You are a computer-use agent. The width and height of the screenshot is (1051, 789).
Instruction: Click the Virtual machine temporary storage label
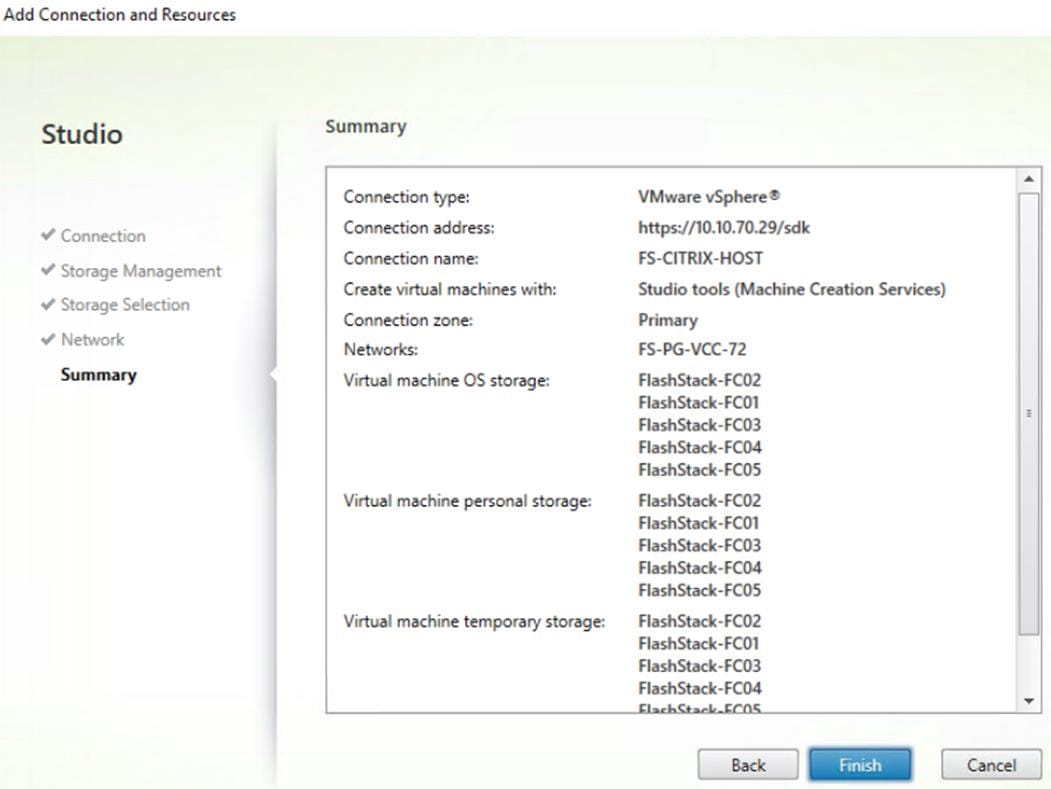(x=474, y=621)
